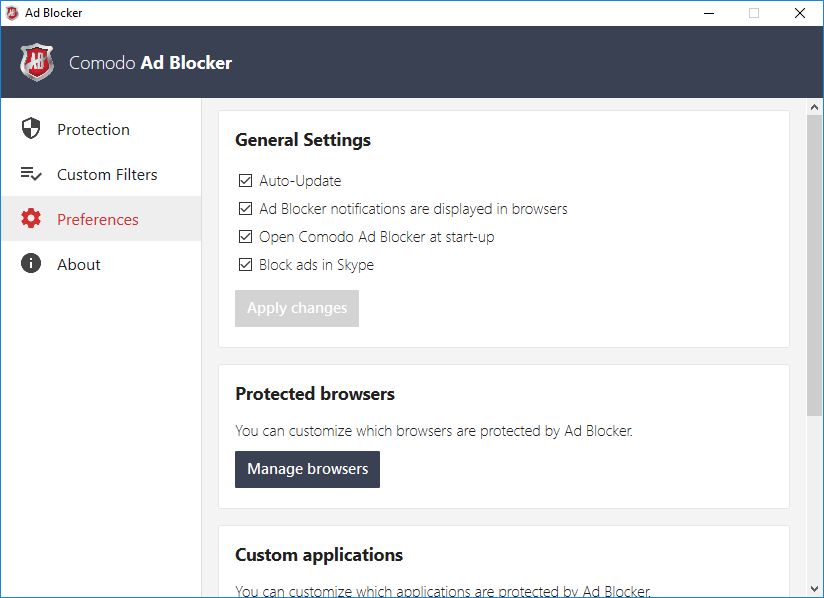Open the Protection tab
Screen dimensions: 824x598
pos(93,129)
